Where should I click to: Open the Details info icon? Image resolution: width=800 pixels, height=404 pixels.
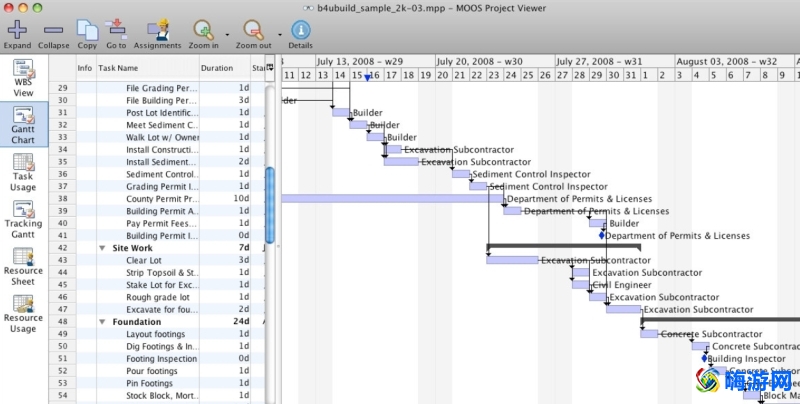point(301,30)
